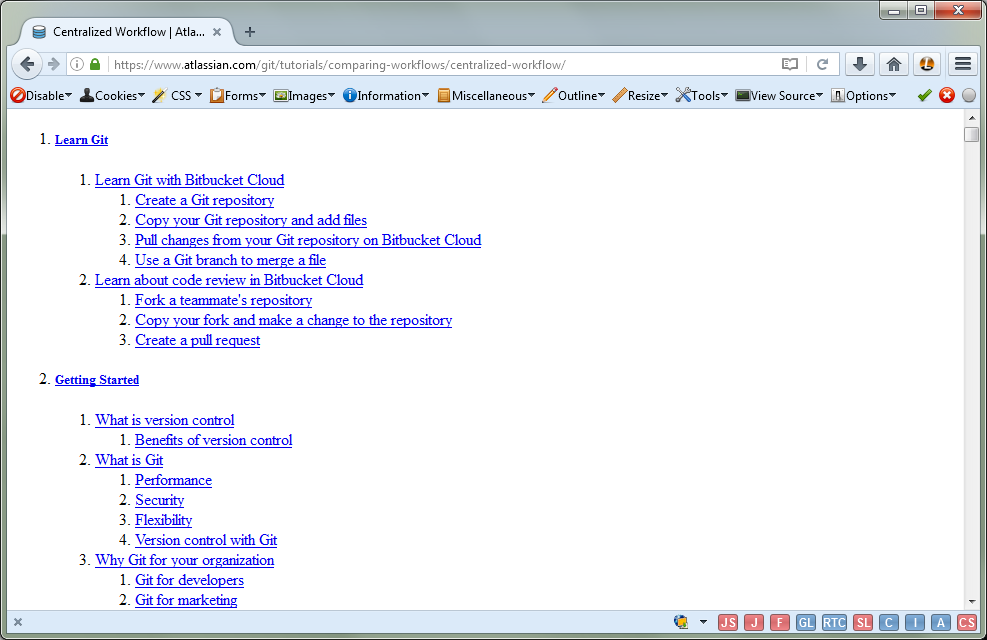
Task: Open the Disable dropdown menu
Action: tap(41, 96)
